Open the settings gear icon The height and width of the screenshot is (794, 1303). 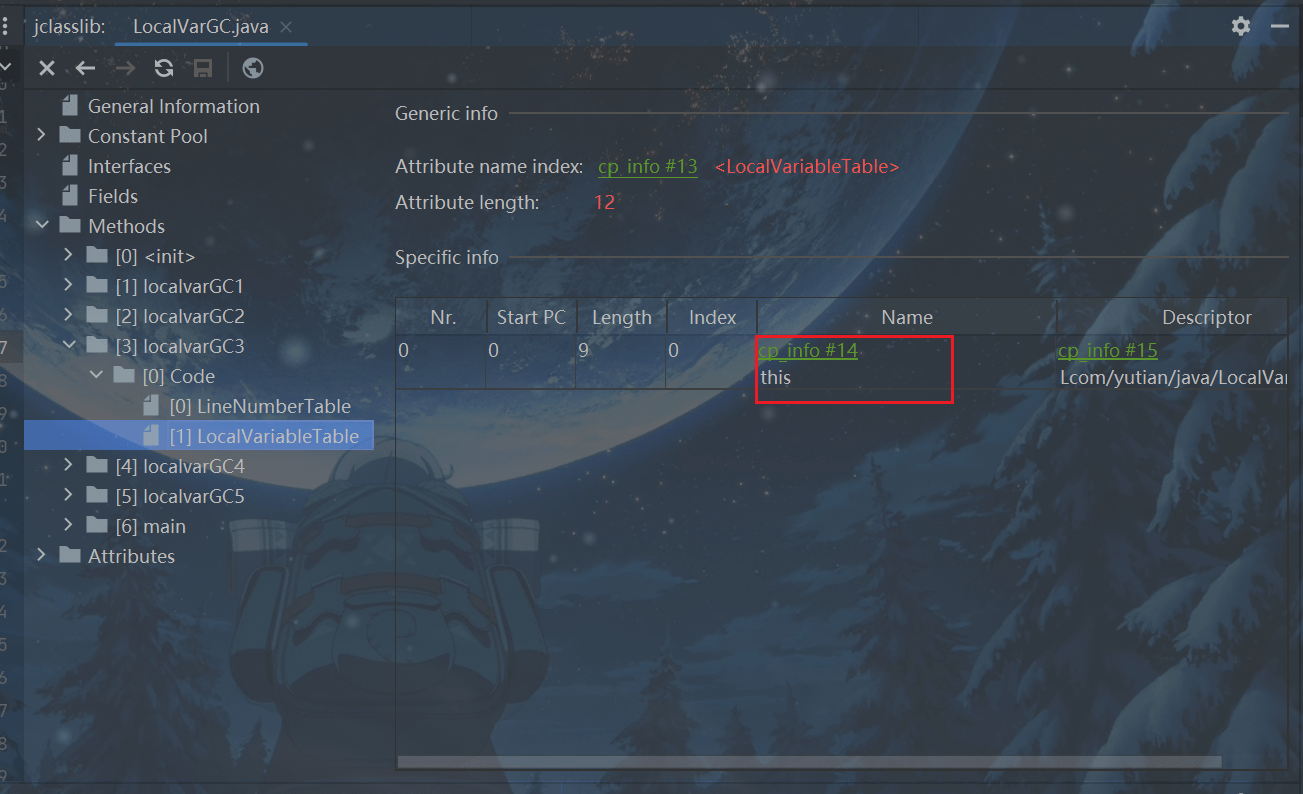tap(1241, 26)
